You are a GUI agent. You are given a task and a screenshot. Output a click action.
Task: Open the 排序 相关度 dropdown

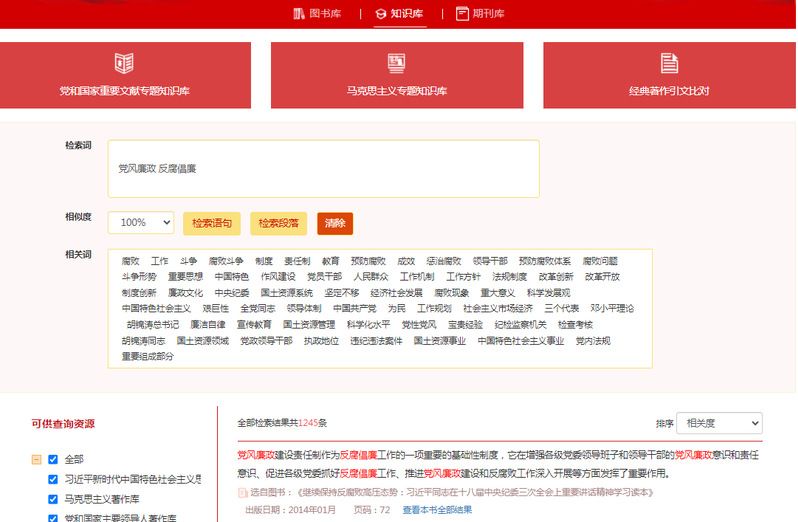tap(718, 424)
